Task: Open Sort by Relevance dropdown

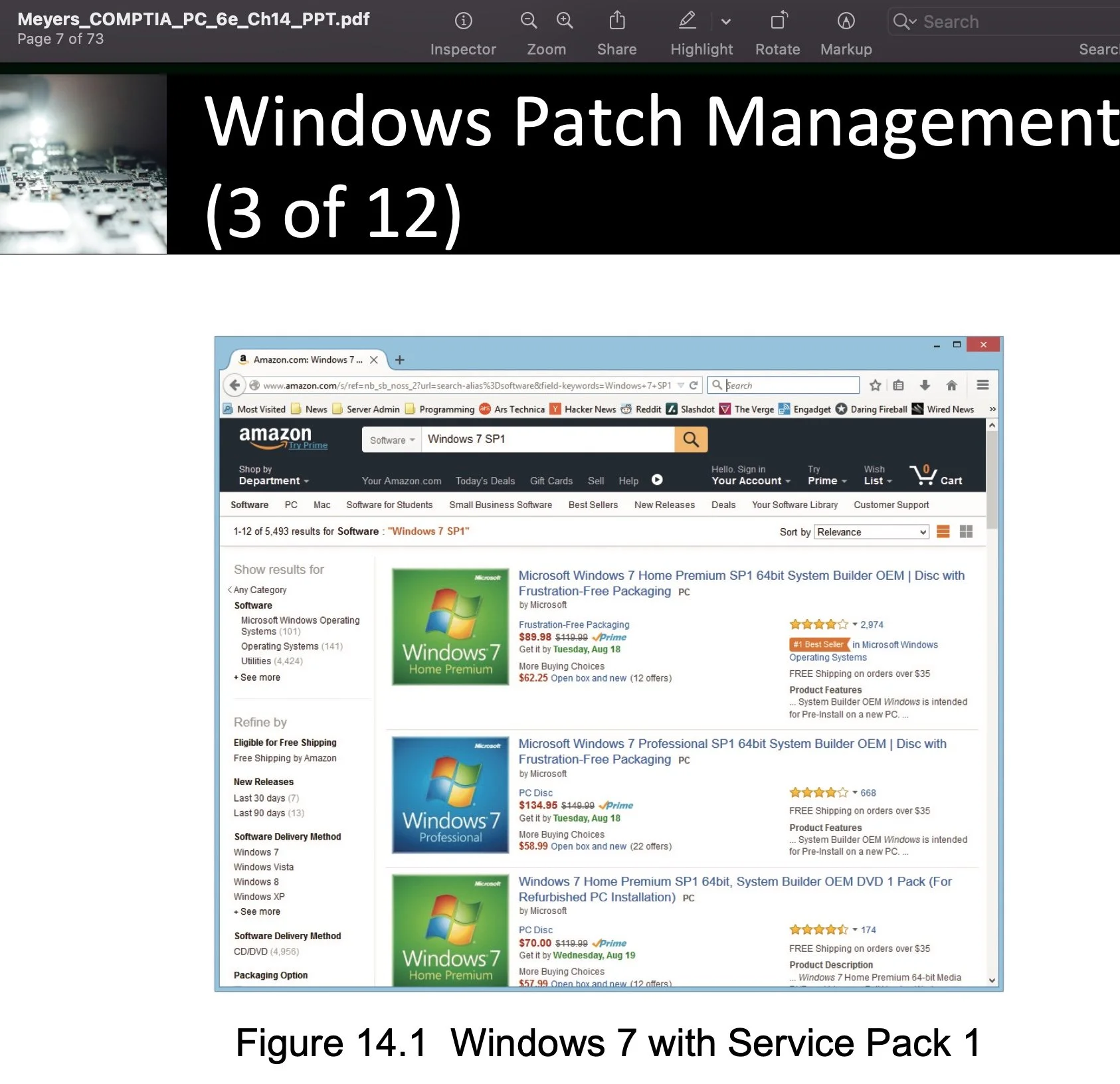Action: (x=872, y=532)
